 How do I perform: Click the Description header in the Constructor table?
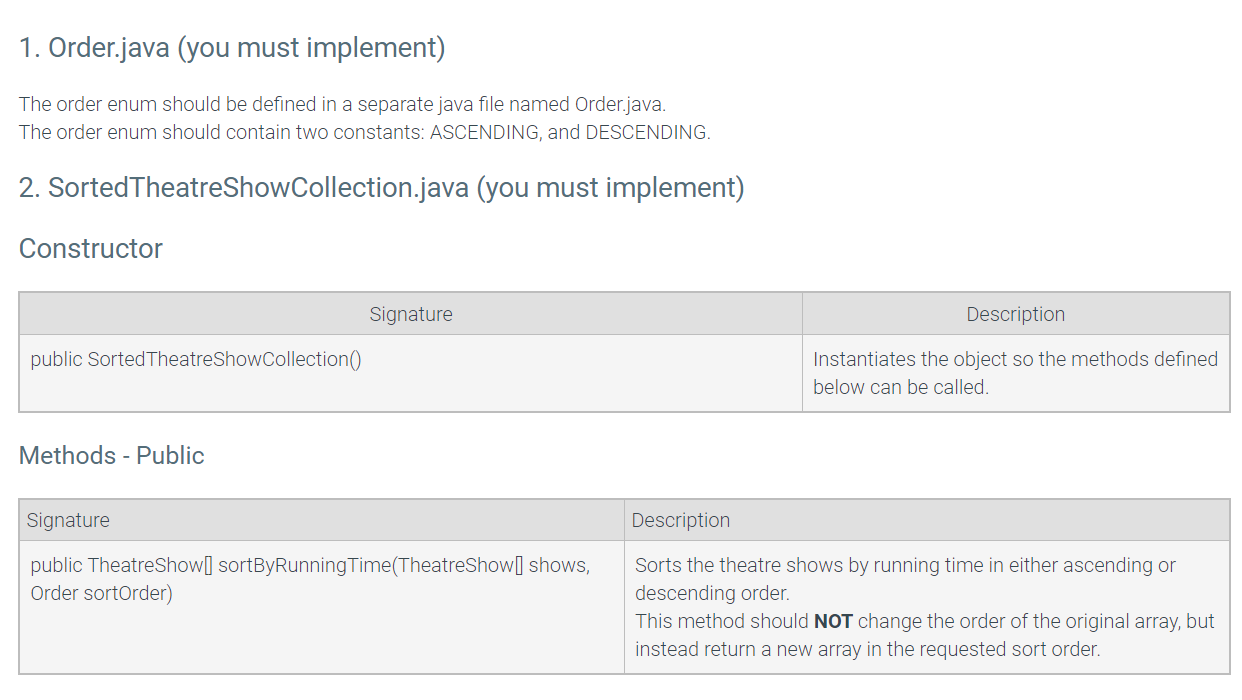tap(1015, 314)
